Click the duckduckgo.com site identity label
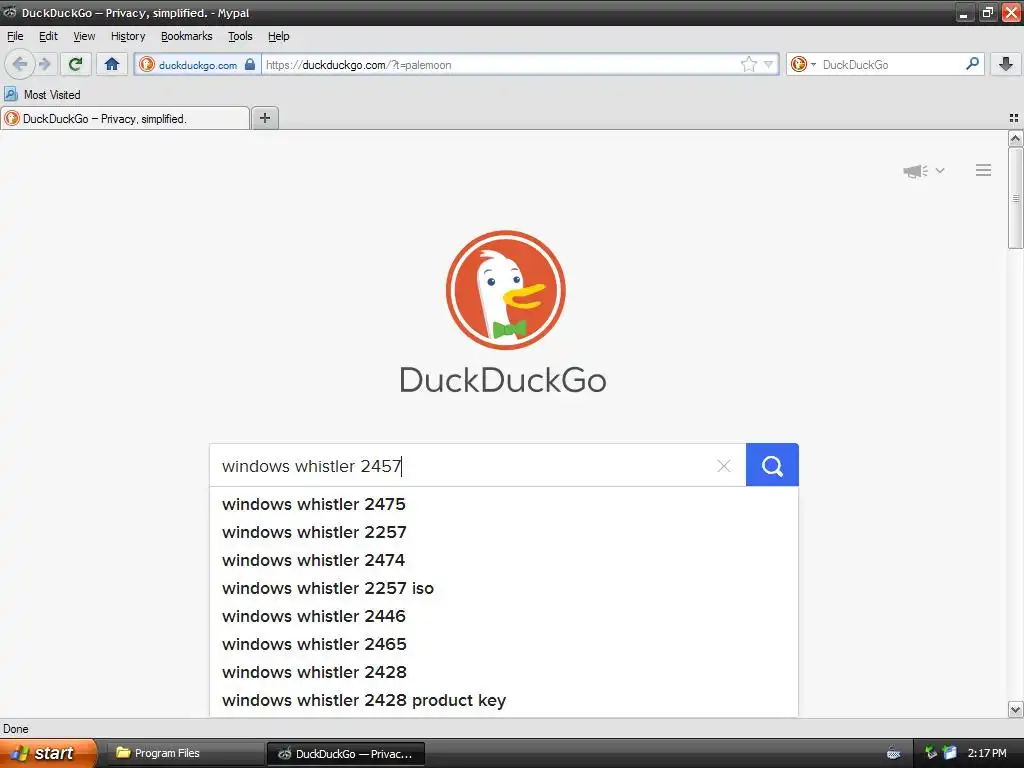 [x=198, y=65]
